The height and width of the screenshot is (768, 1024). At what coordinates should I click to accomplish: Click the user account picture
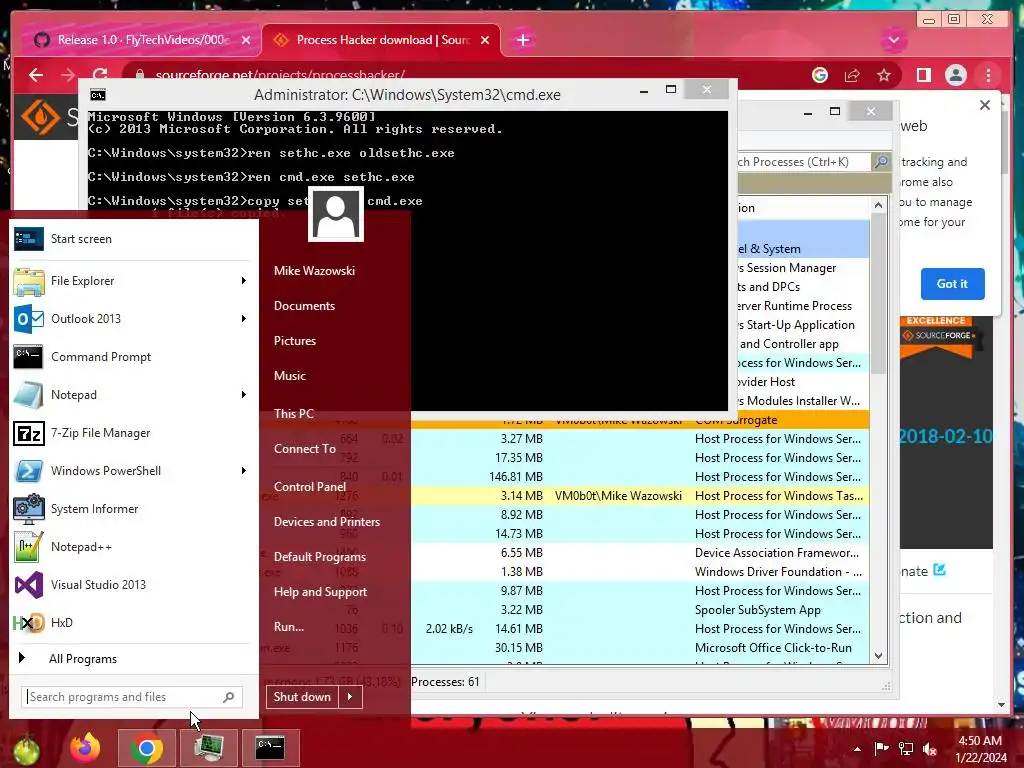[336, 215]
